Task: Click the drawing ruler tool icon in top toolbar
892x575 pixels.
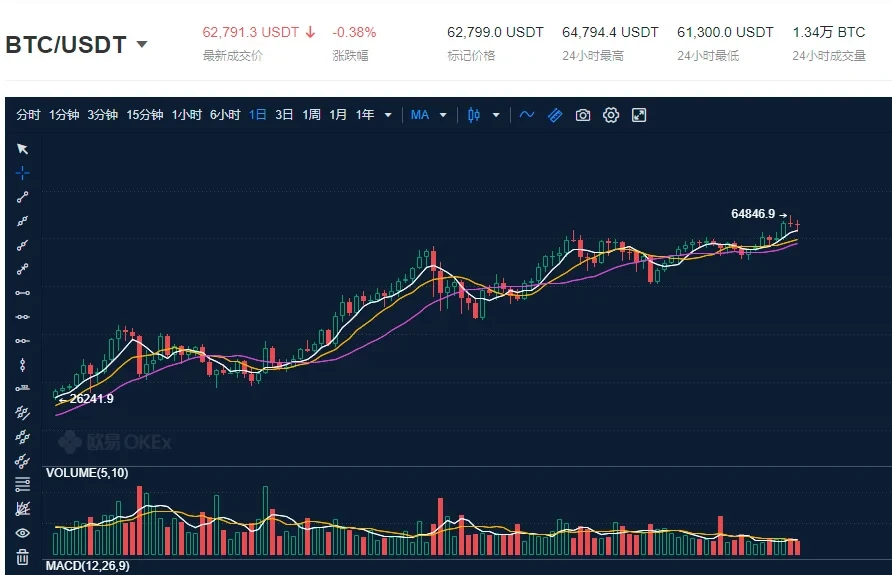Action: 555,115
